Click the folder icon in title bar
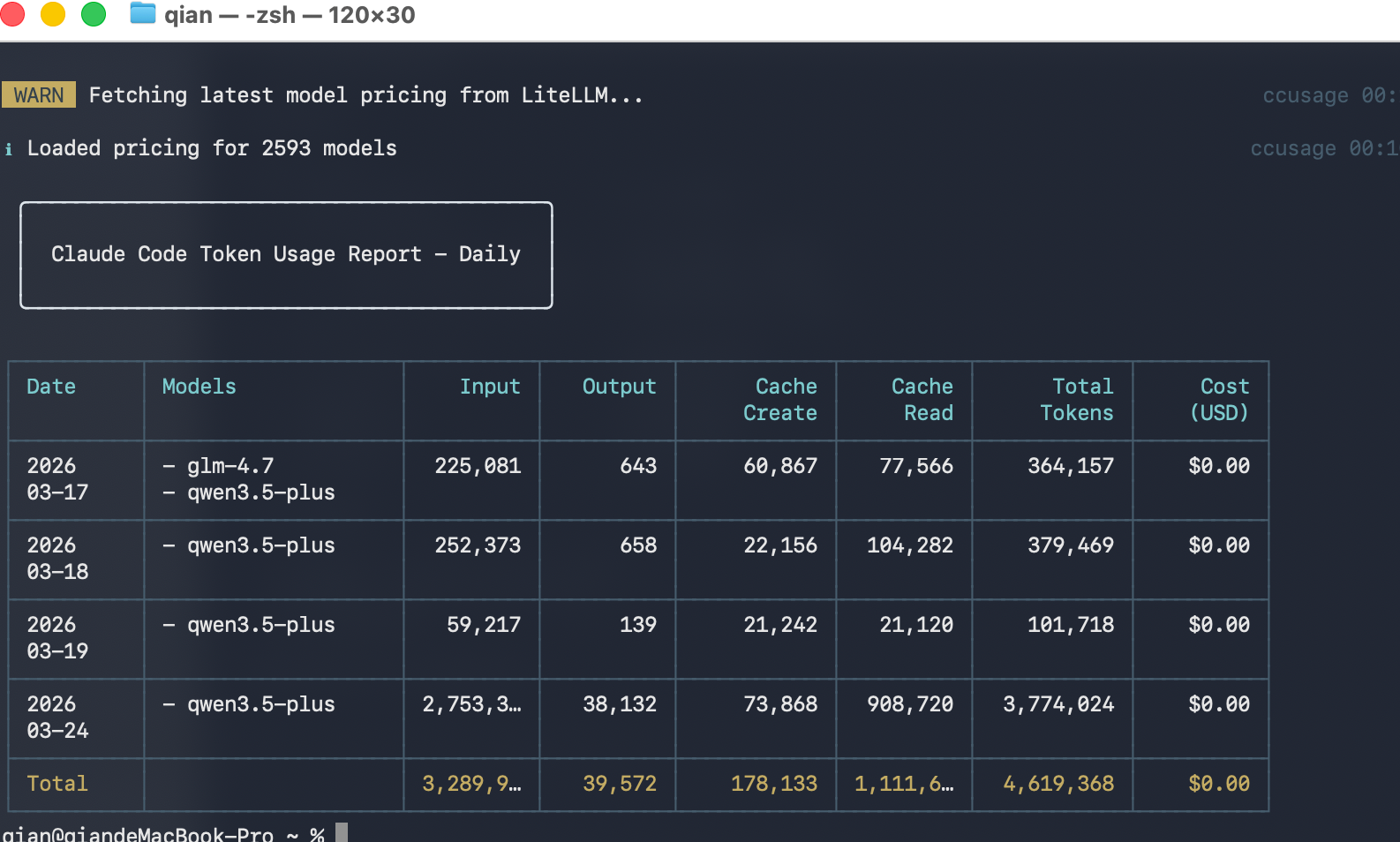Viewport: 1400px width, 842px height. click(x=143, y=13)
